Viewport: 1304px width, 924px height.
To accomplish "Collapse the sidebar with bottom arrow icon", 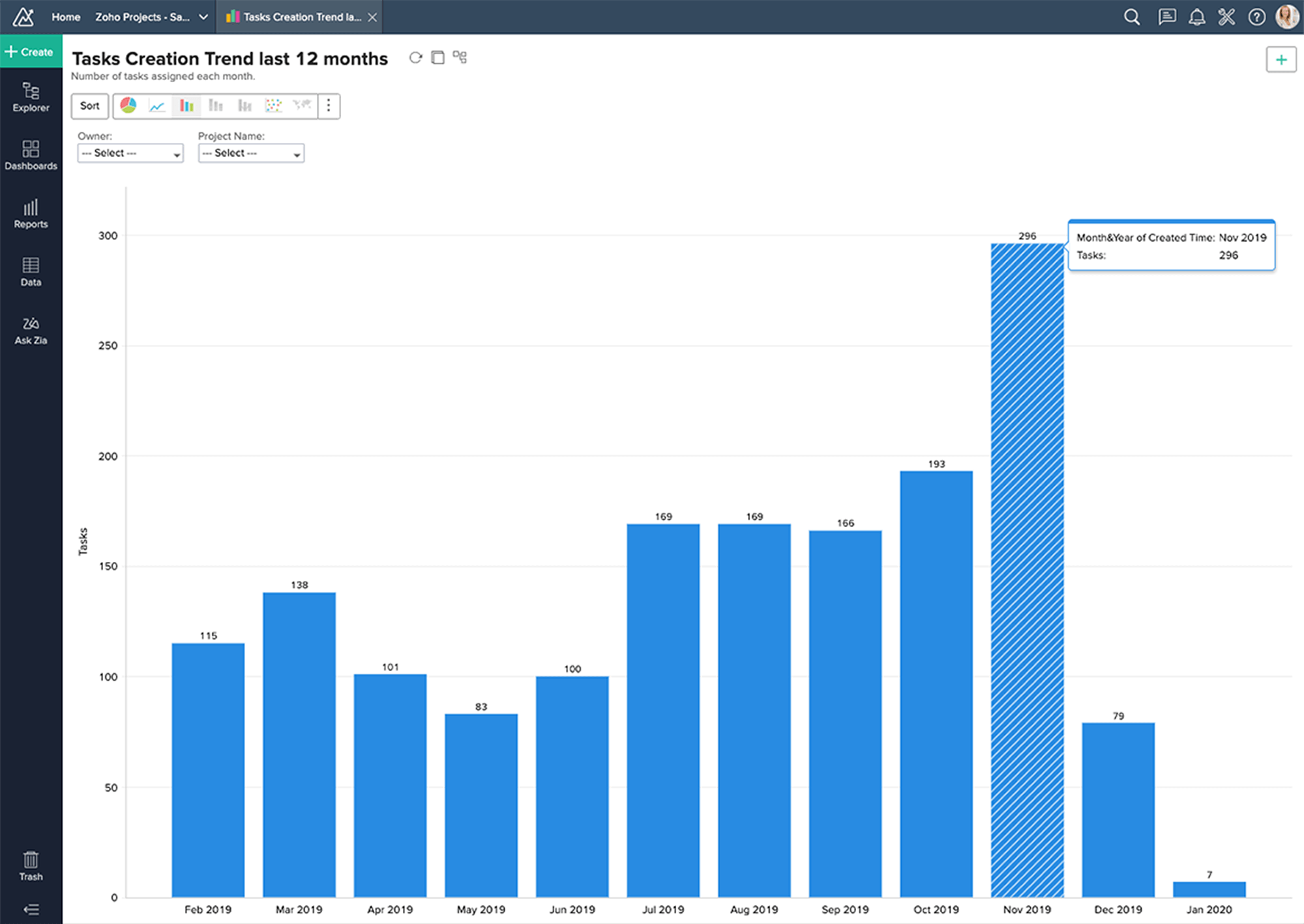I will (x=31, y=909).
